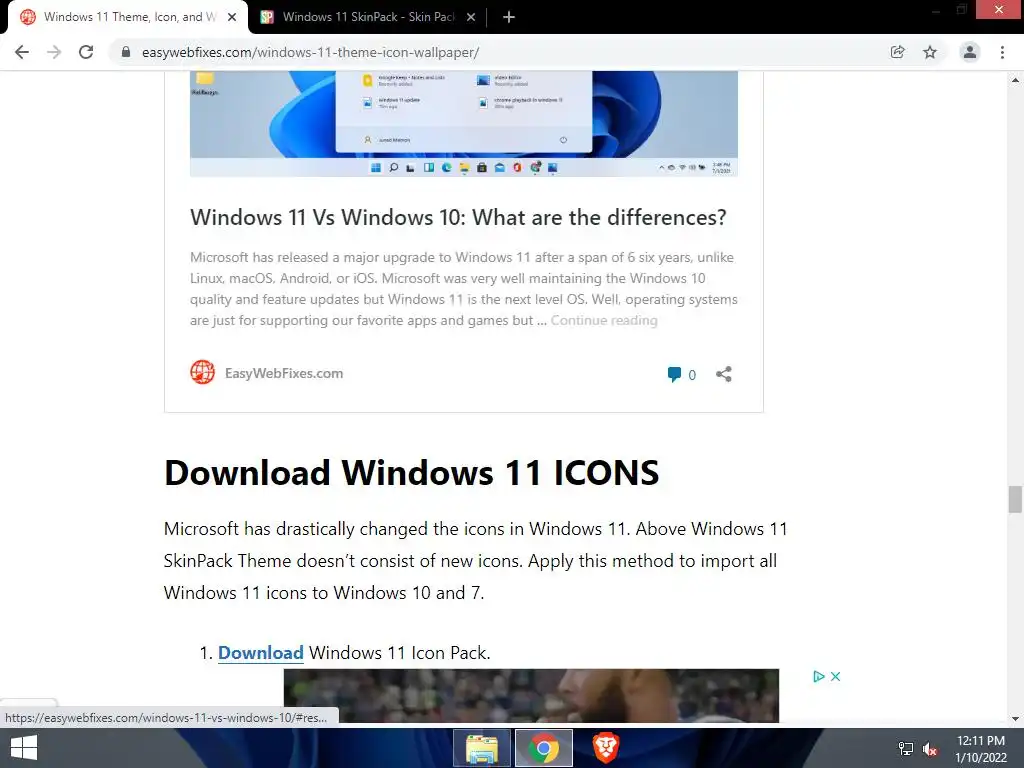
Task: Open the Windows Start menu
Action: (x=24, y=748)
